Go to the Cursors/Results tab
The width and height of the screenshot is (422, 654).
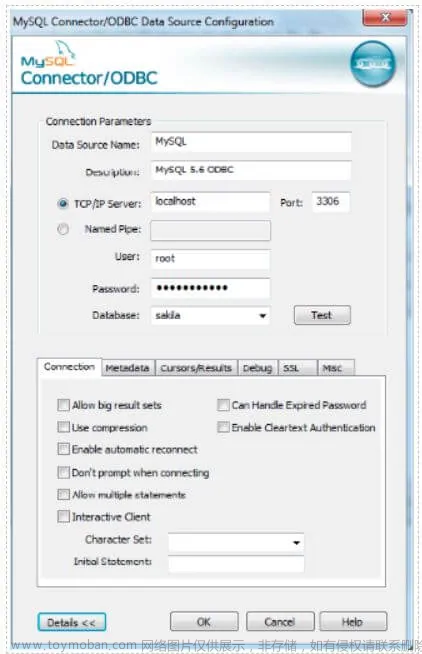(196, 368)
